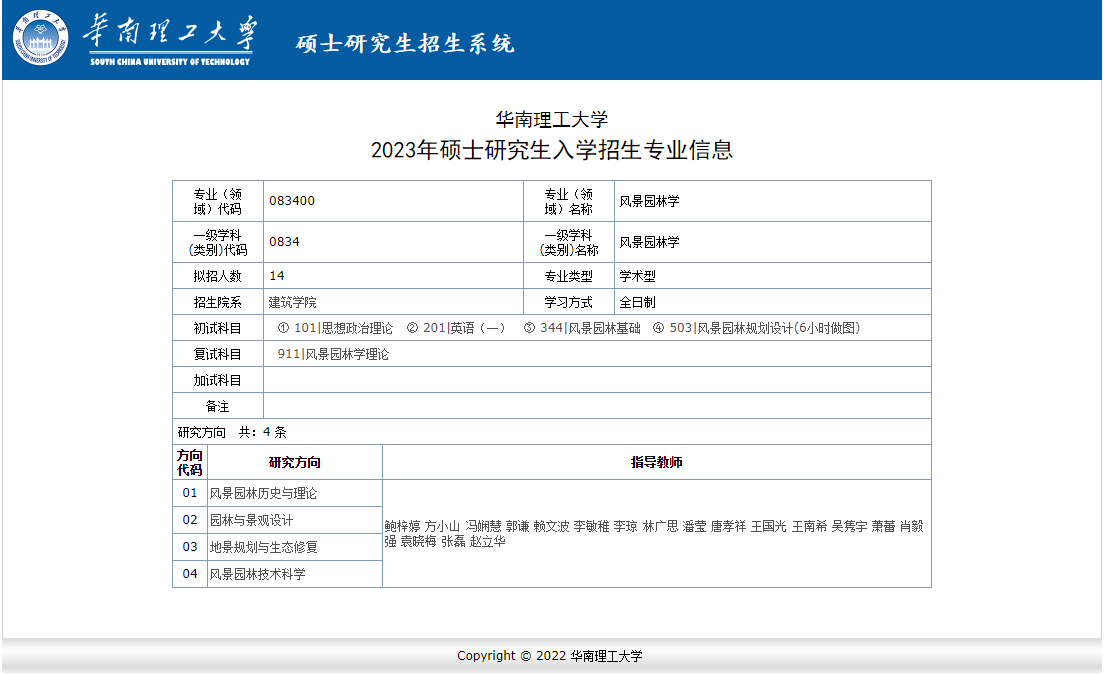Click the 加试科目 row label
Viewport: 1104px width, 675px height.
[218, 380]
